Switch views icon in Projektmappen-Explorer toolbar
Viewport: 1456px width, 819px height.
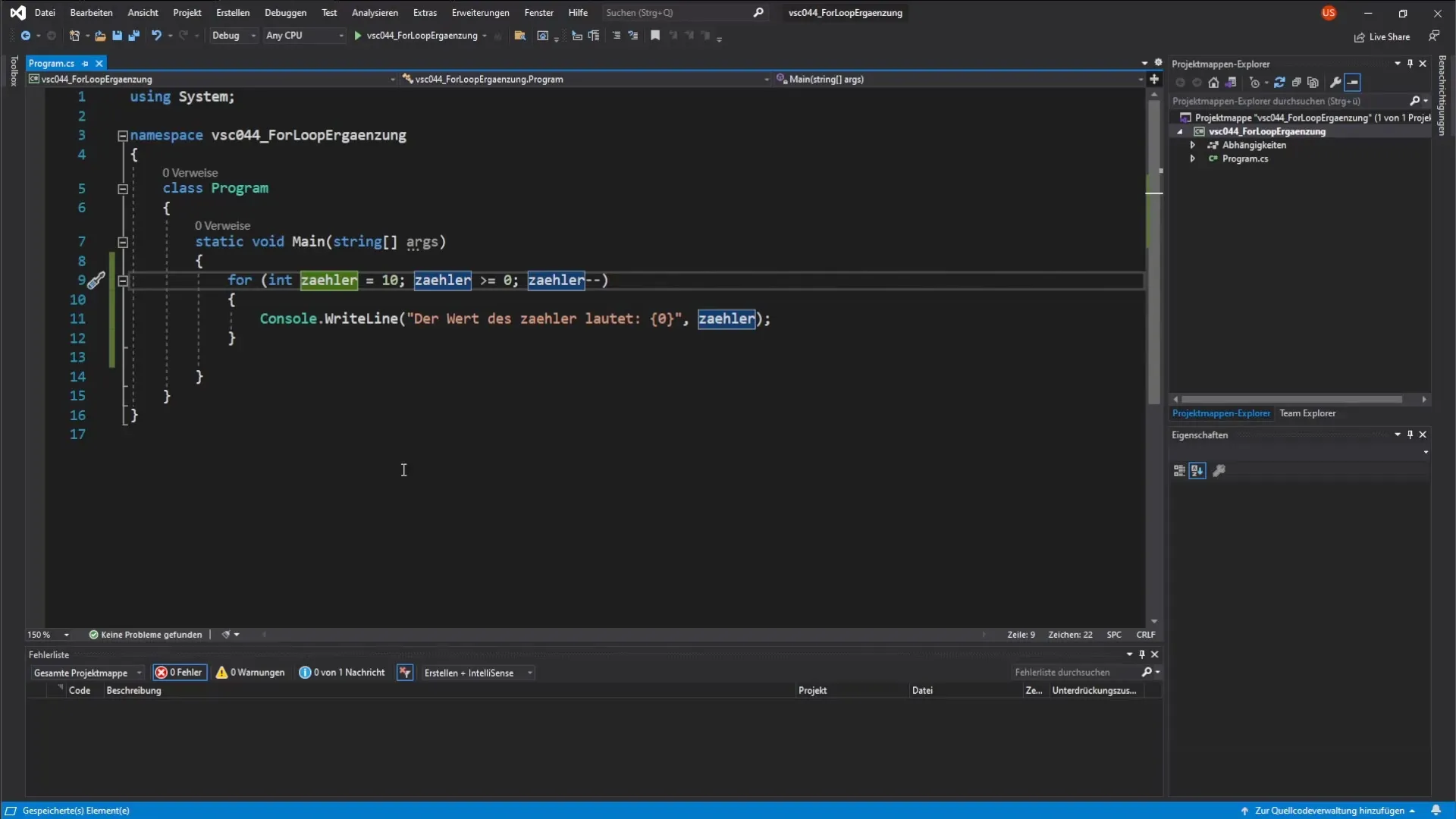1231,83
